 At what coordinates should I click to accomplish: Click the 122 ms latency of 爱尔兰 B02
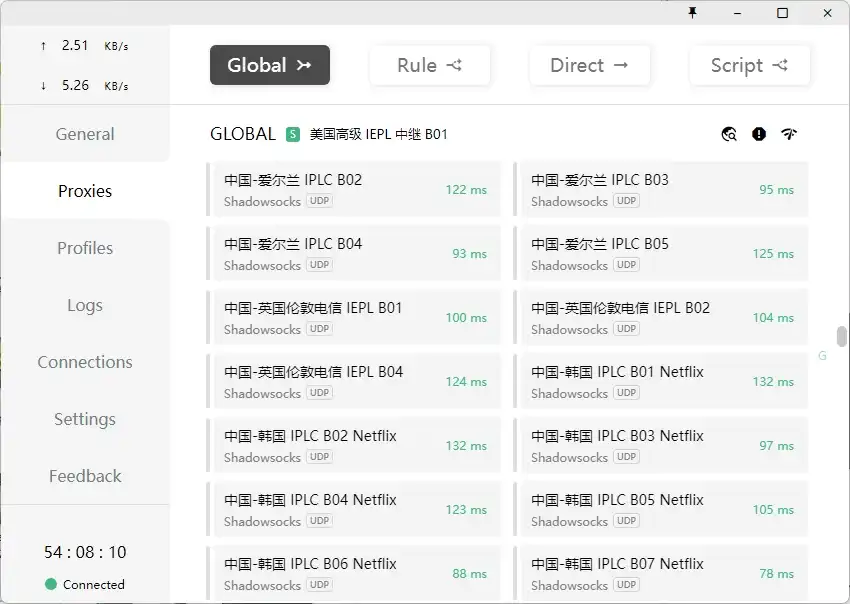[x=466, y=190]
